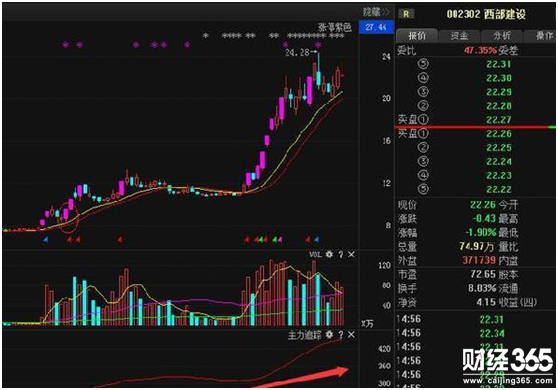Select sell level 5 price 22.31
The width and height of the screenshot is (558, 390).
pos(499,64)
